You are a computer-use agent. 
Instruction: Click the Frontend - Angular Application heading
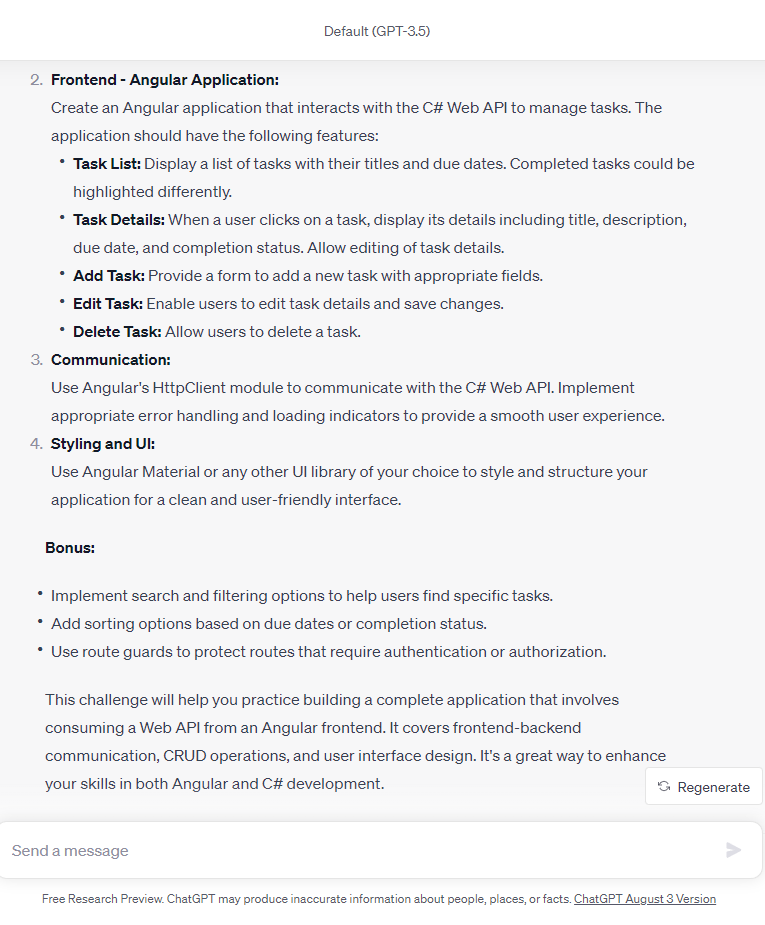coord(165,80)
